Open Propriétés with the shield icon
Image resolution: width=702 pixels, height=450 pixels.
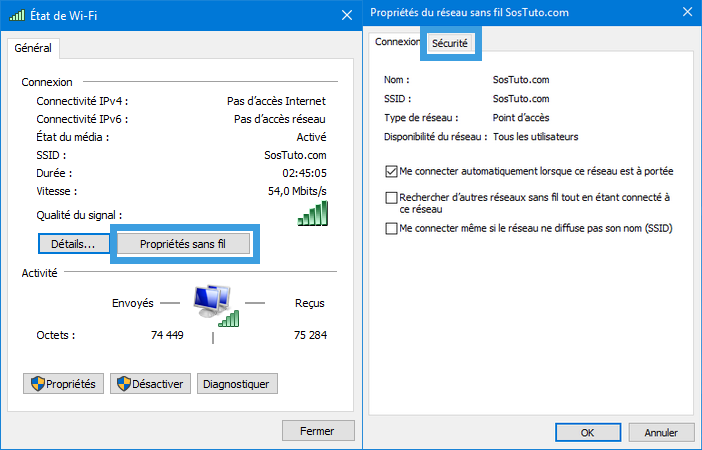(63, 384)
